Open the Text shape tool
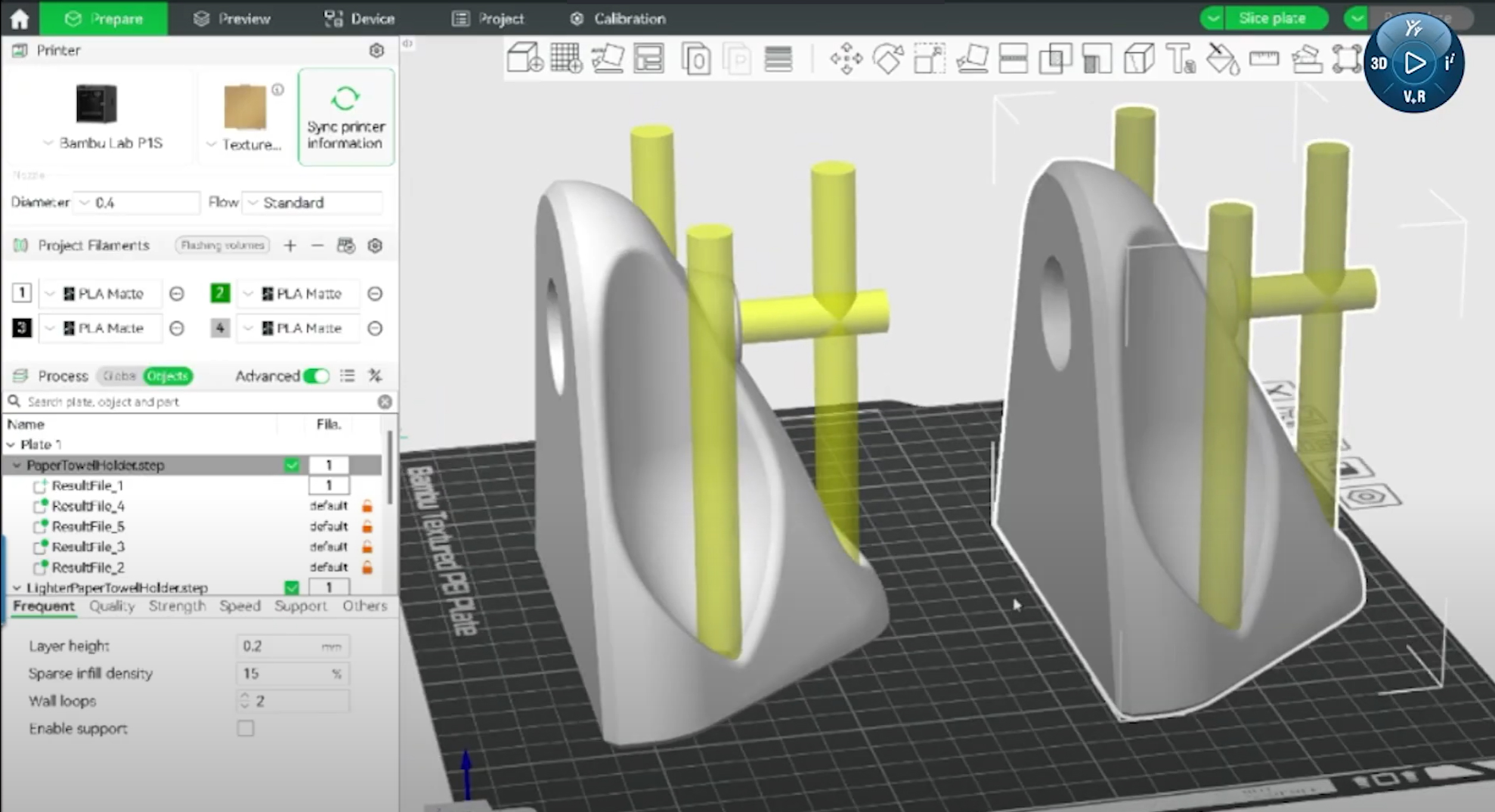Image resolution: width=1495 pixels, height=812 pixels. tap(1180, 58)
